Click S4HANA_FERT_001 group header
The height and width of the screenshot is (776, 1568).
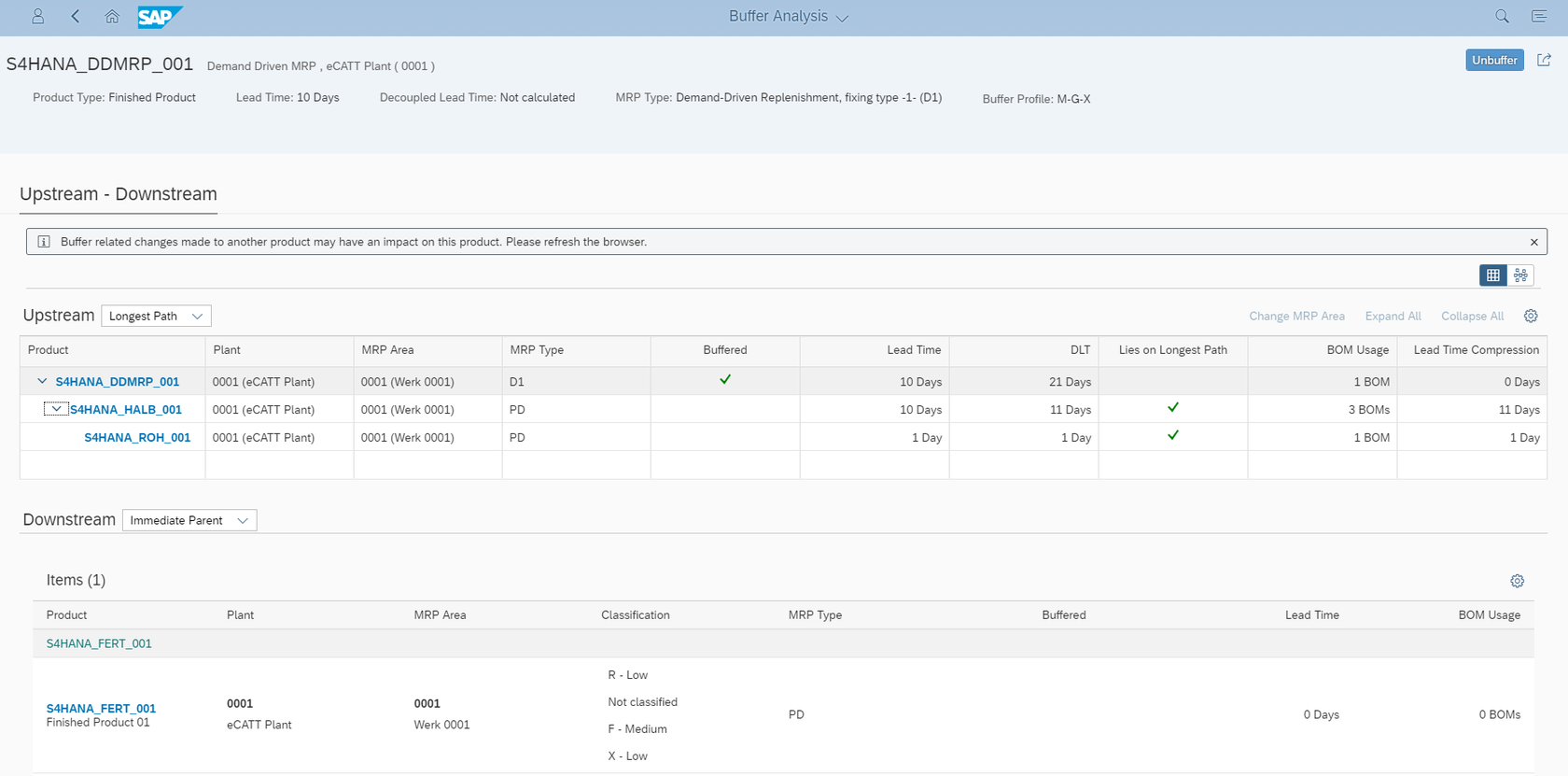point(99,643)
